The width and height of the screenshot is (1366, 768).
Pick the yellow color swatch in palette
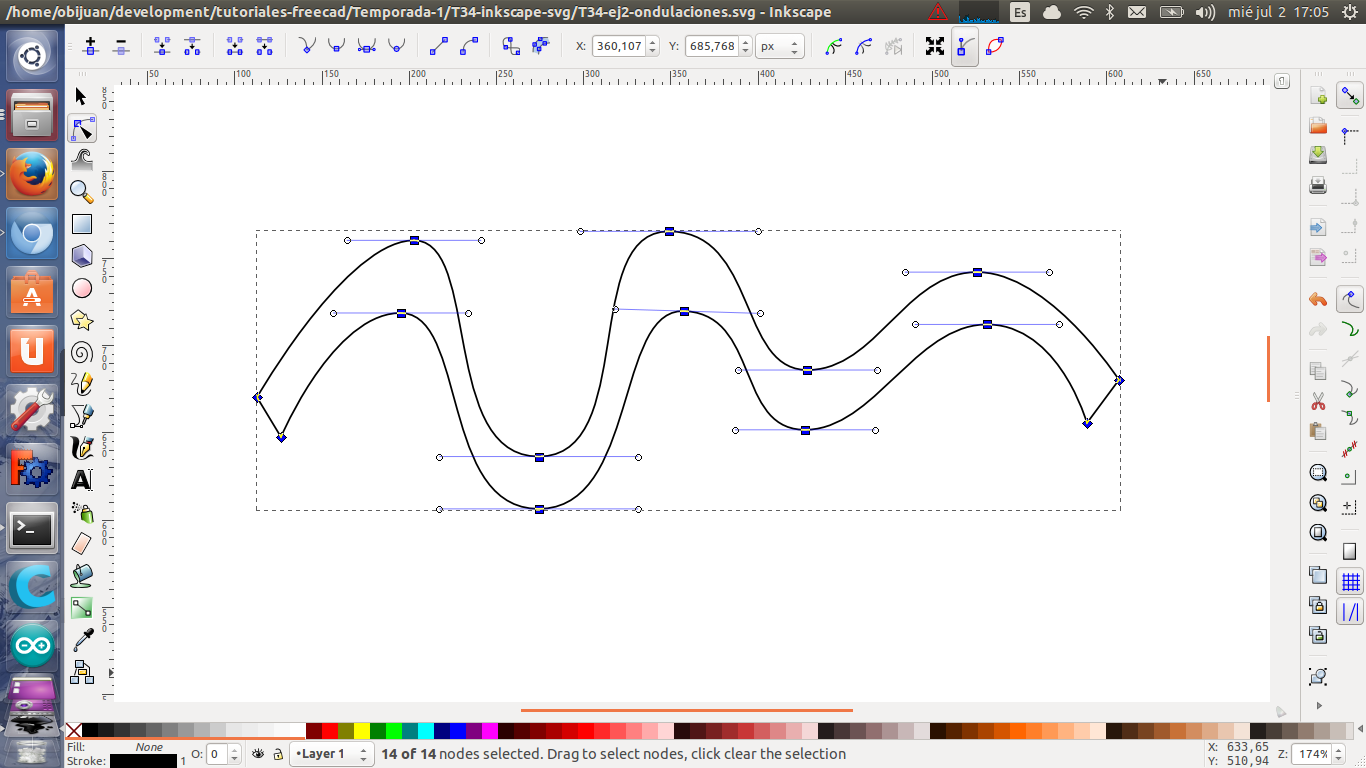(362, 731)
